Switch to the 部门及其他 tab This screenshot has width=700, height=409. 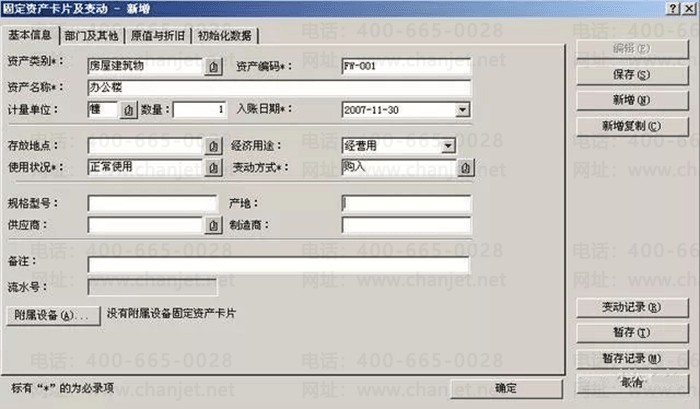point(92,36)
